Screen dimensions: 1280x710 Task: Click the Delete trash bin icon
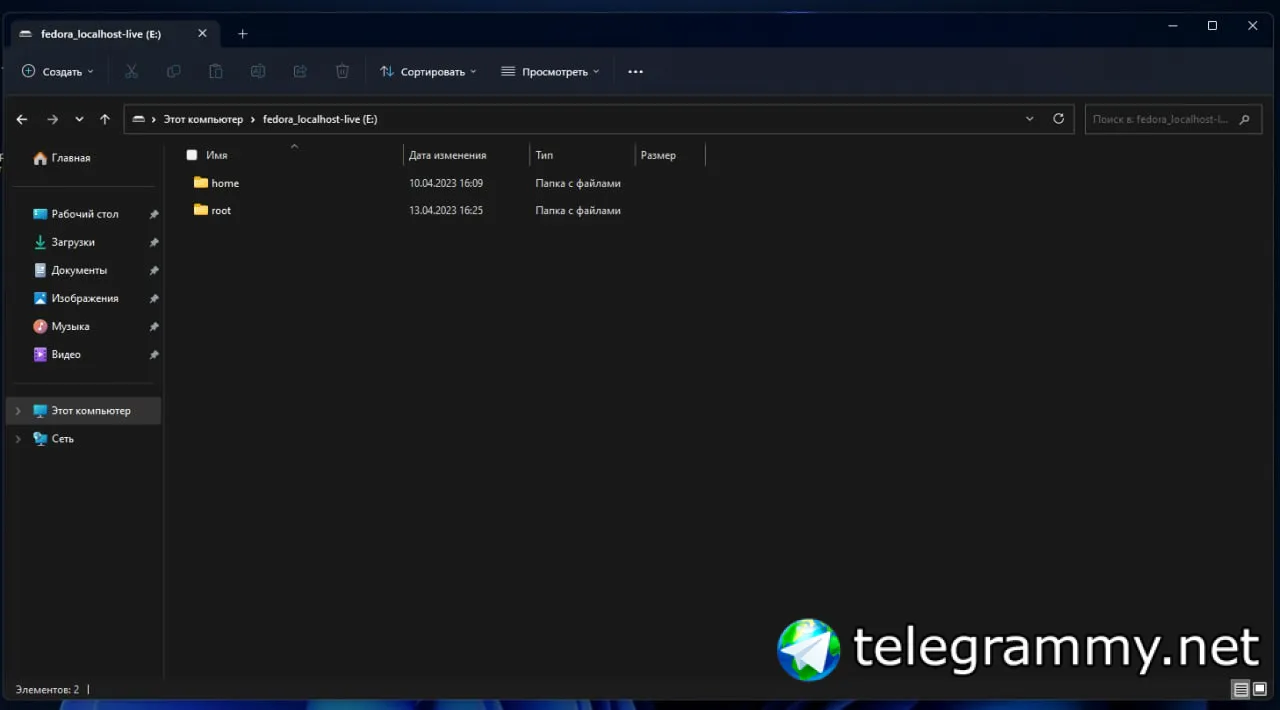[342, 71]
